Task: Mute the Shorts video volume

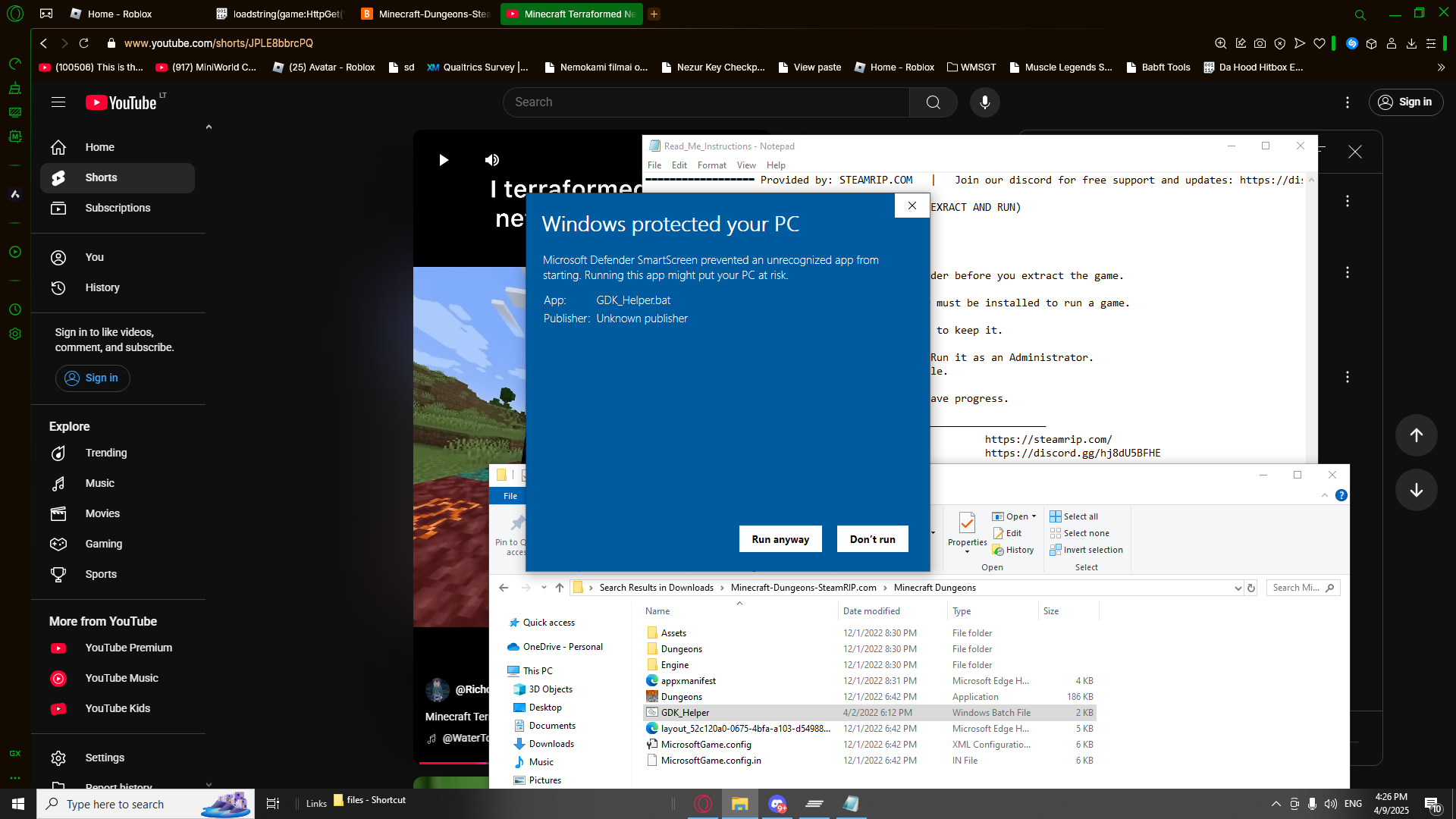Action: (x=492, y=160)
